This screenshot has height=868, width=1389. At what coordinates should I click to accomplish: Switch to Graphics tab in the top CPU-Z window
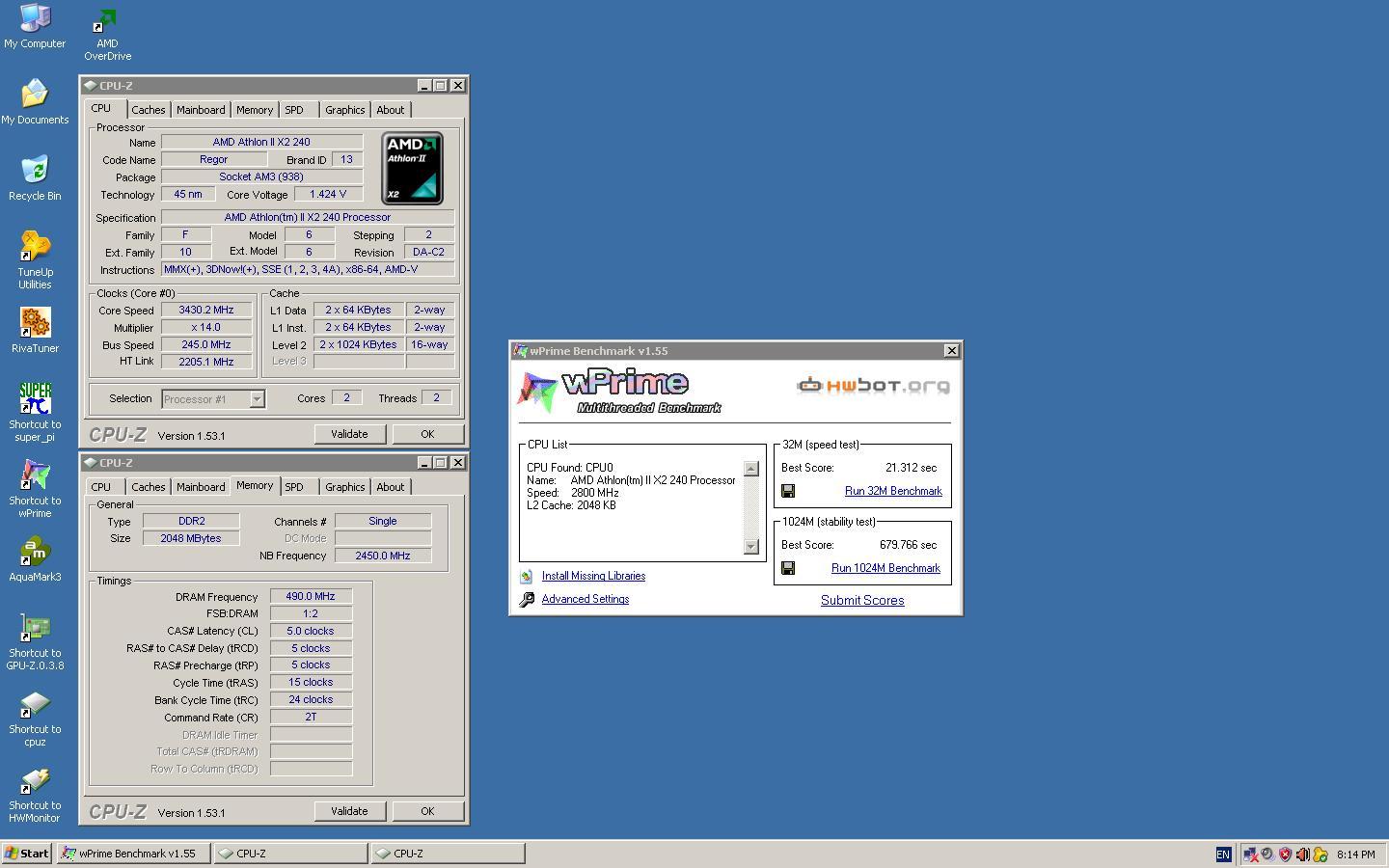pos(344,110)
